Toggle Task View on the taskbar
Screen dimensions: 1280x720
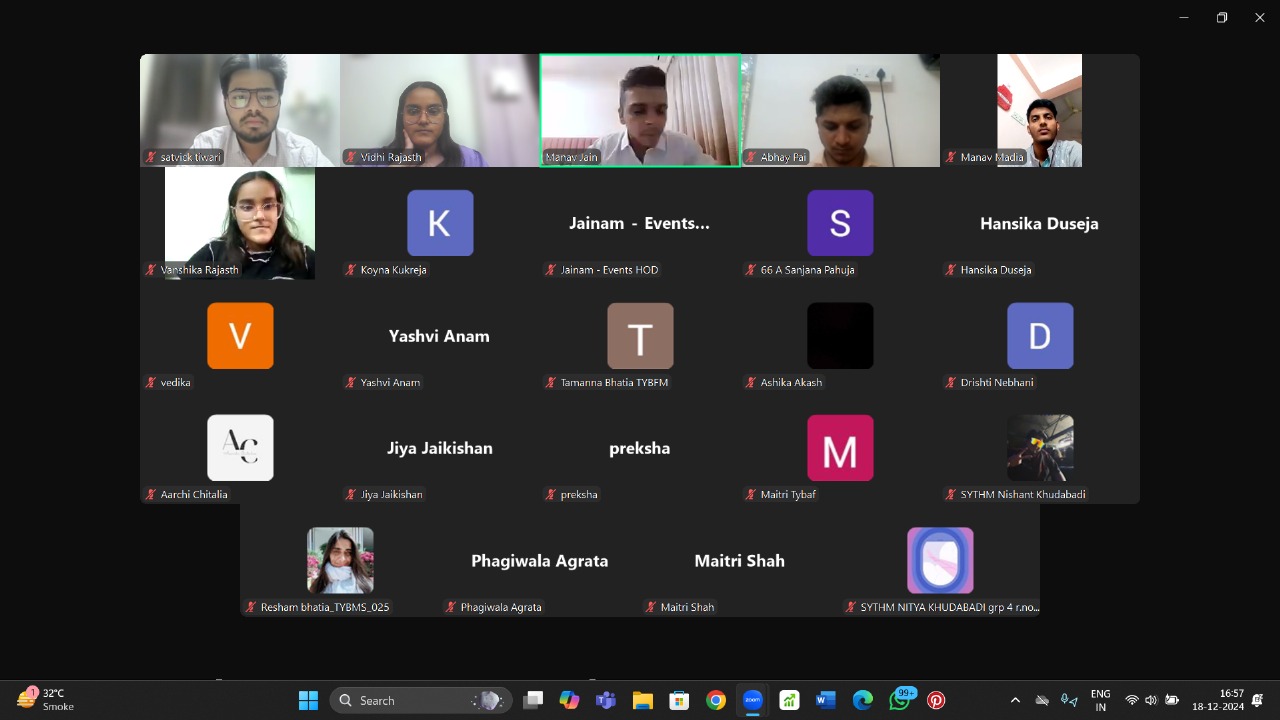click(532, 700)
